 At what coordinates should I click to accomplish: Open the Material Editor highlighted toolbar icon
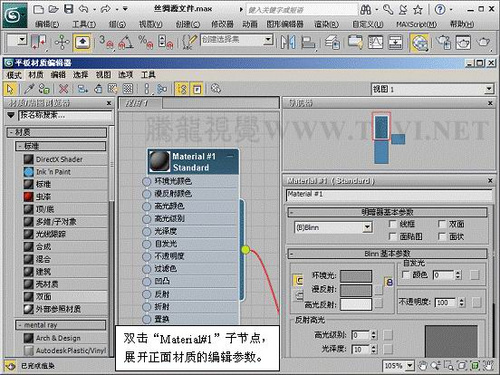tap(420, 43)
